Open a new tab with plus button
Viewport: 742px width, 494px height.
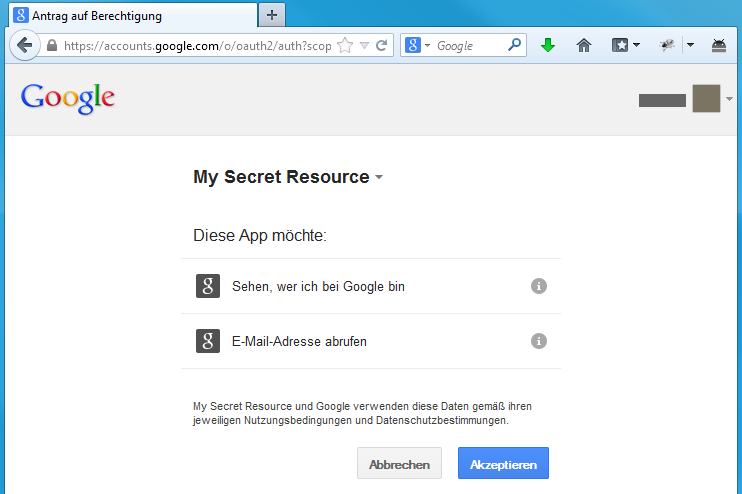click(x=272, y=15)
